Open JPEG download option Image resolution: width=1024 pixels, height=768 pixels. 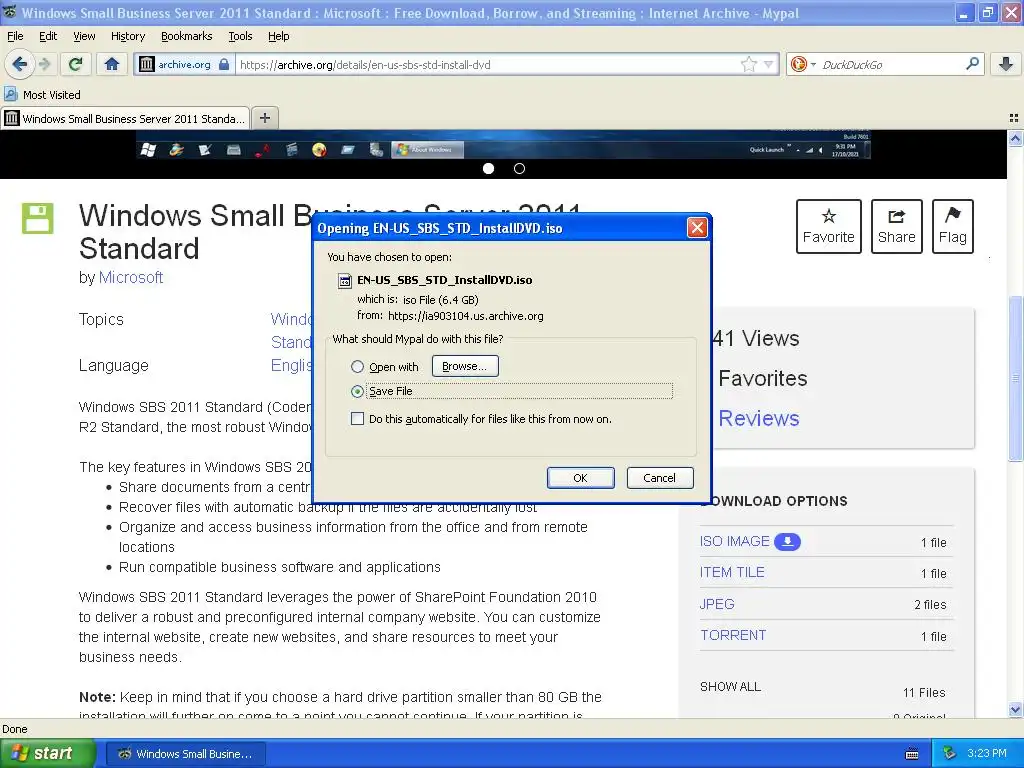(x=716, y=604)
